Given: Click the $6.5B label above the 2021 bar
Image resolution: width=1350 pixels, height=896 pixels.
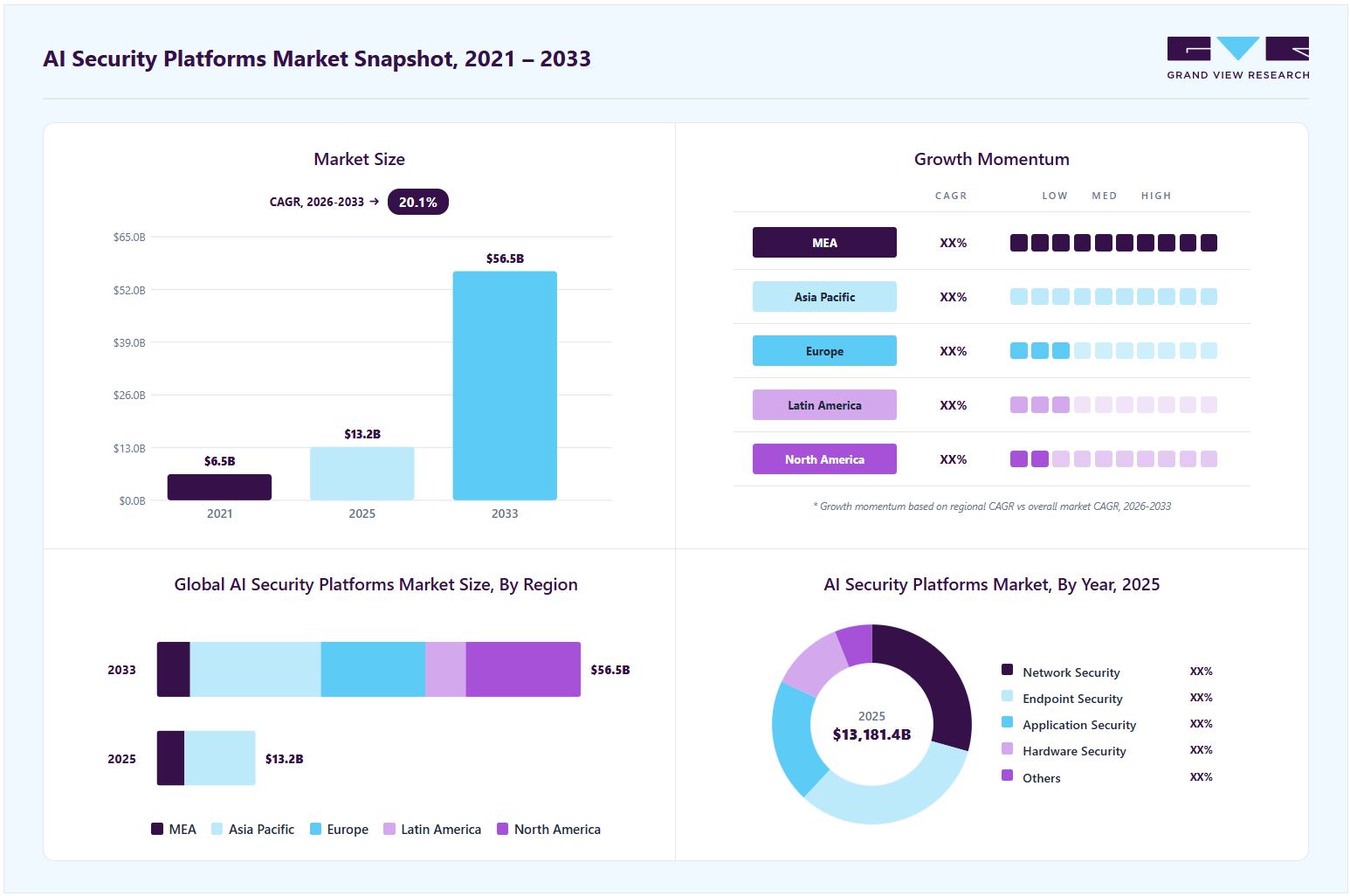Looking at the screenshot, I should pos(219,461).
